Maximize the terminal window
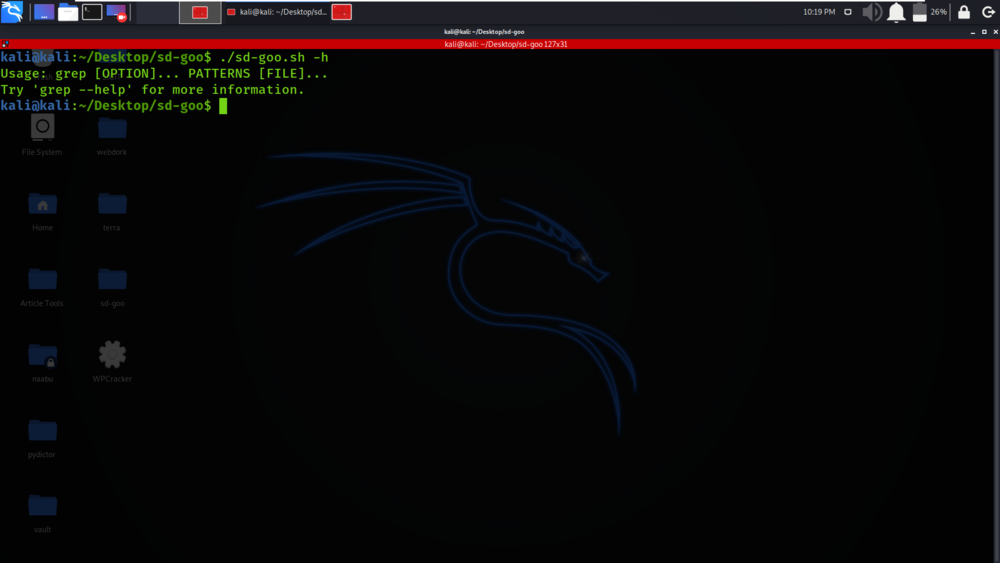 (984, 32)
